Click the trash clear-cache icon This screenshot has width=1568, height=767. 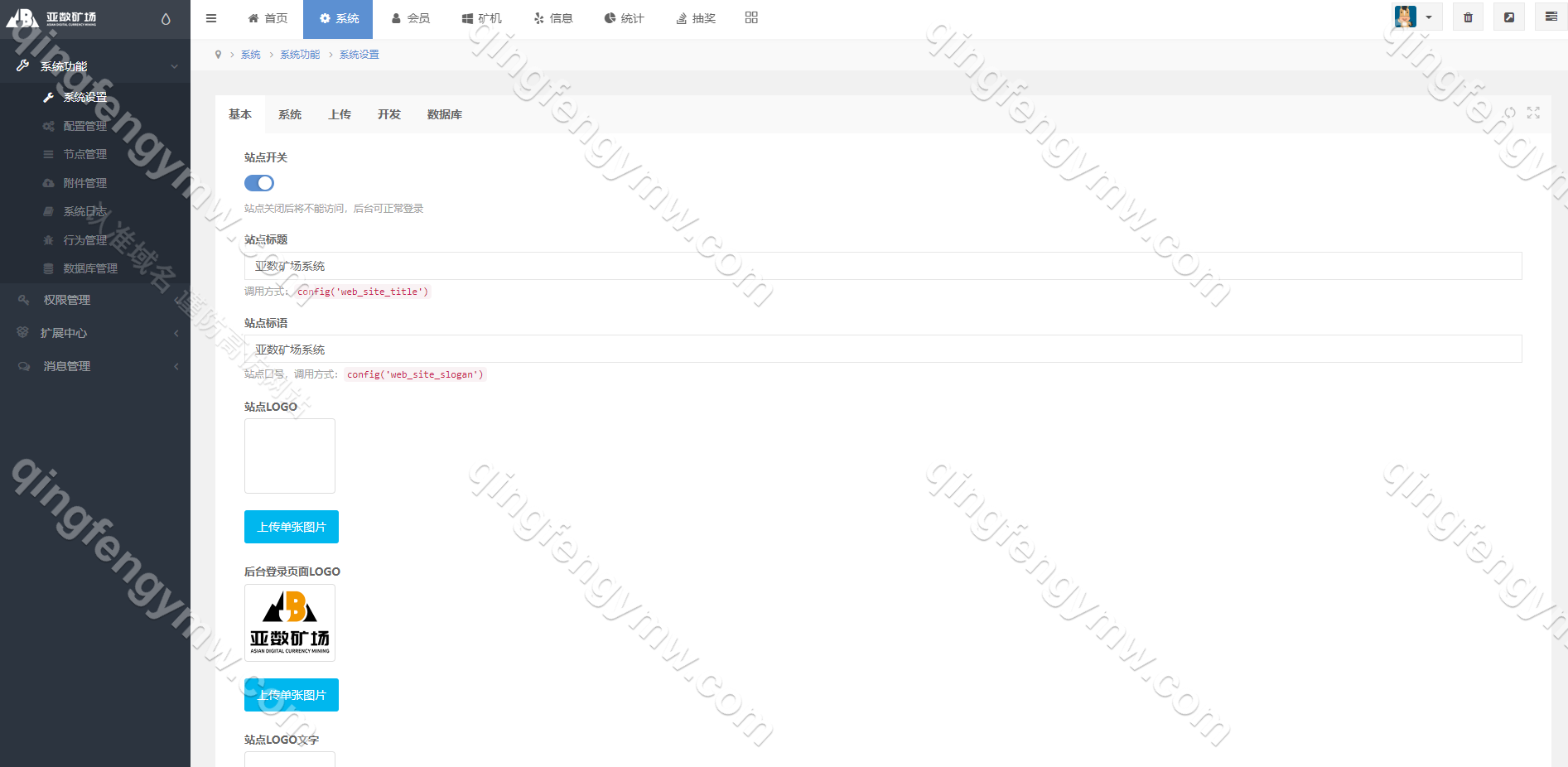tap(1468, 17)
